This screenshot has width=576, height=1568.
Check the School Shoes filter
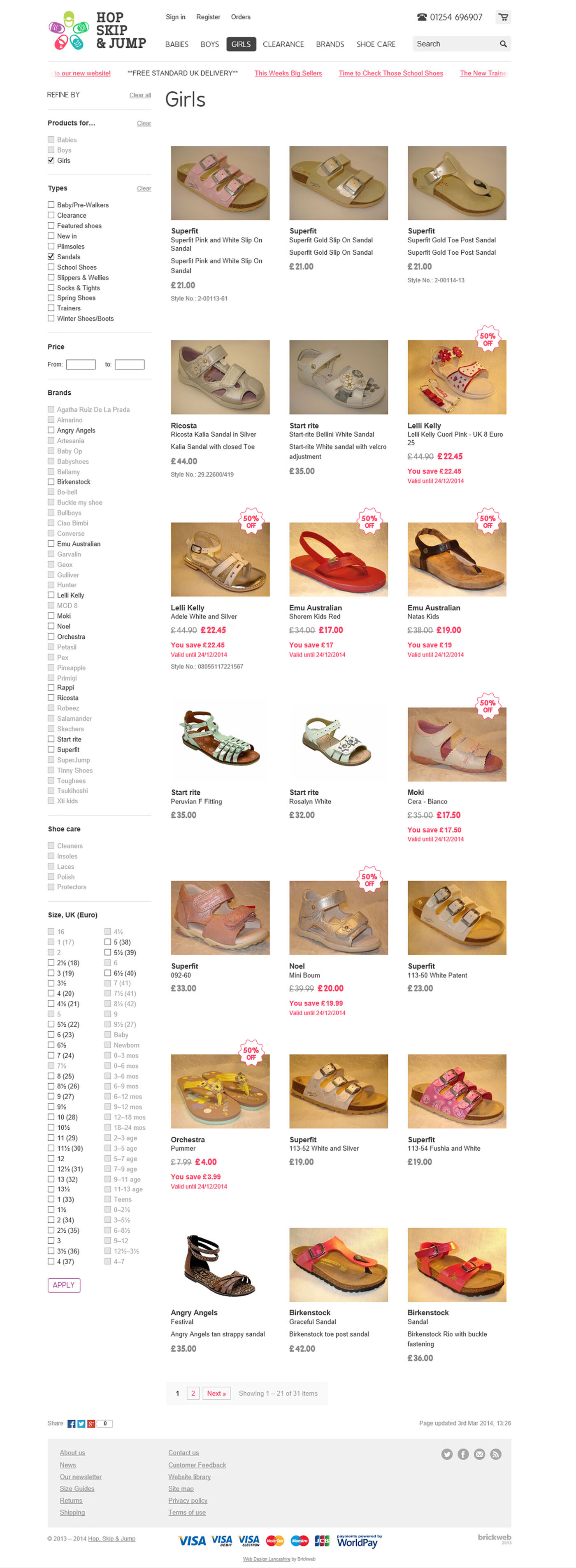pos(51,267)
